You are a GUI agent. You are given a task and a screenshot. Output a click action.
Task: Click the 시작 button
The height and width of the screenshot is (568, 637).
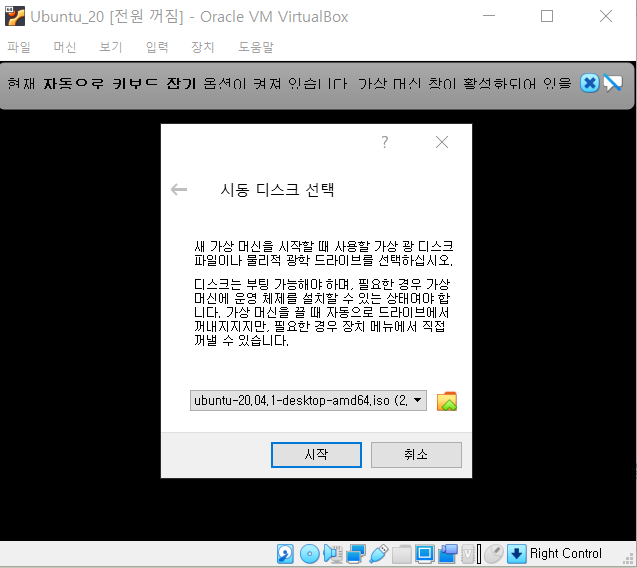[316, 455]
